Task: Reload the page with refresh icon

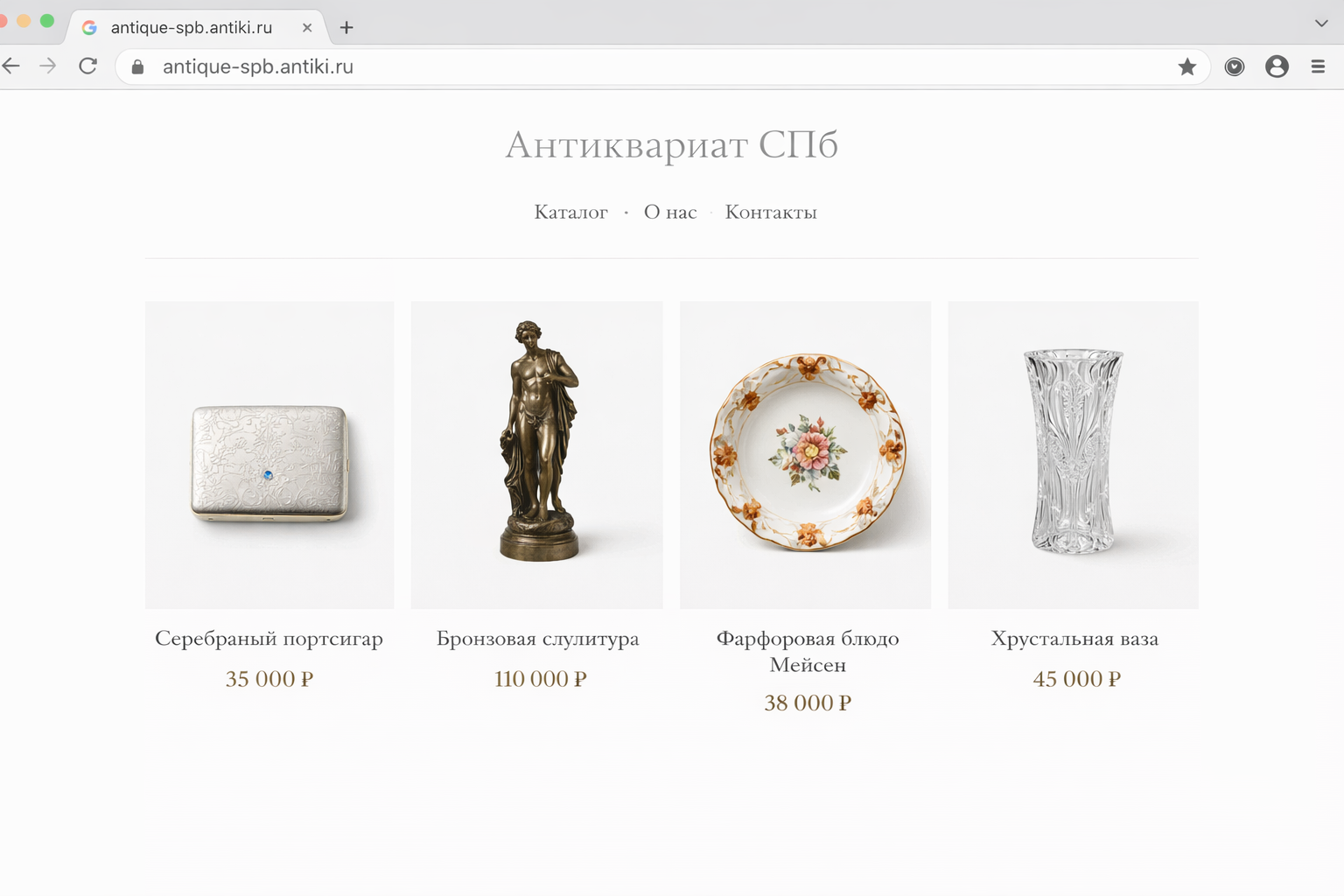Action: (x=87, y=66)
